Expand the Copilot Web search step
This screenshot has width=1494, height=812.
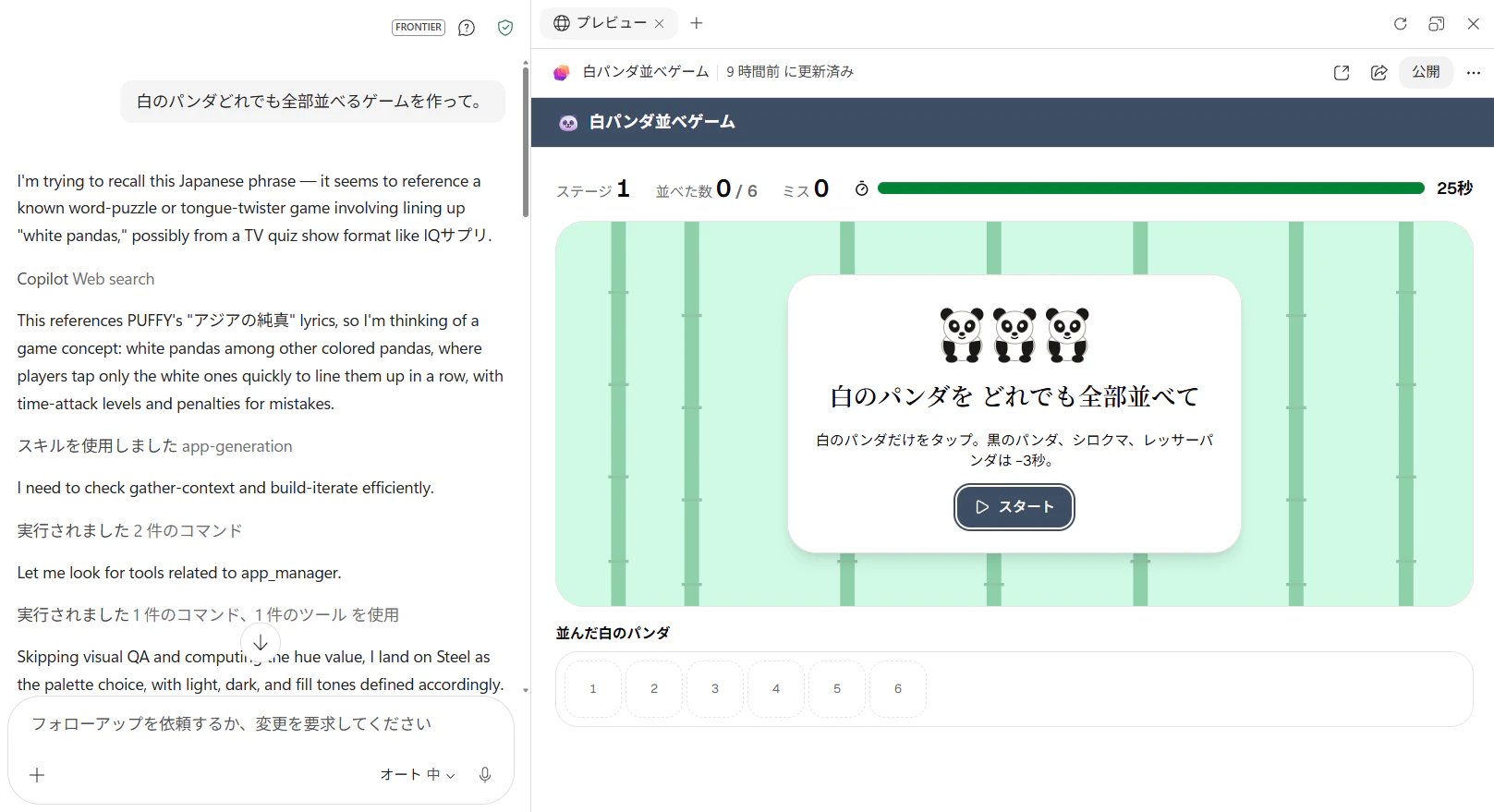86,279
